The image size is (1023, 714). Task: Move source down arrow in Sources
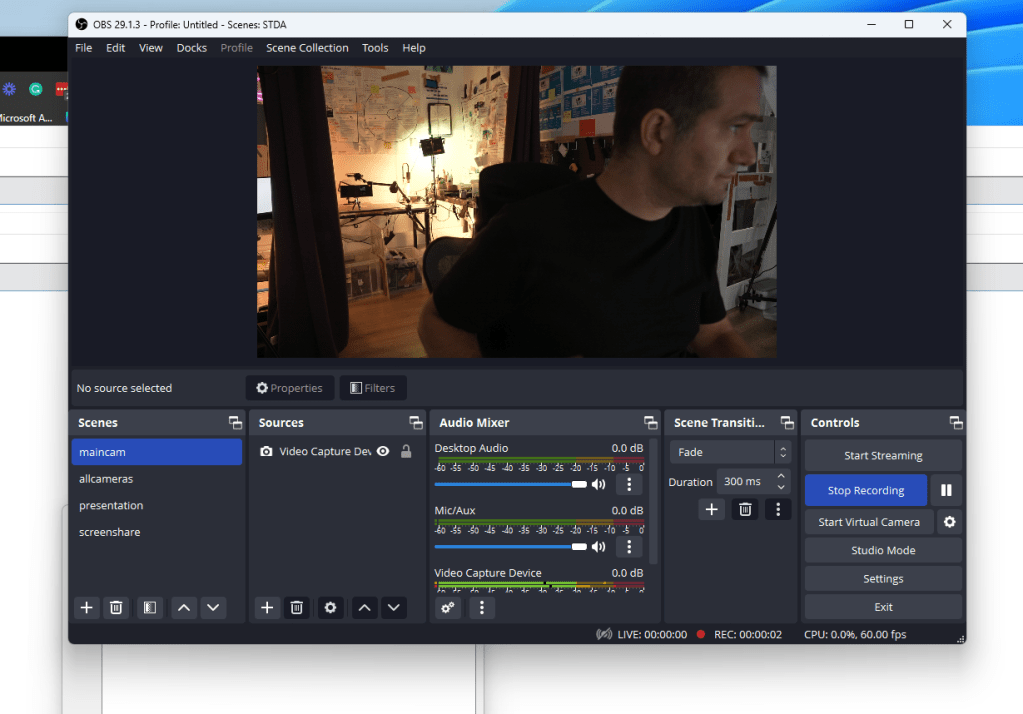[x=394, y=608]
